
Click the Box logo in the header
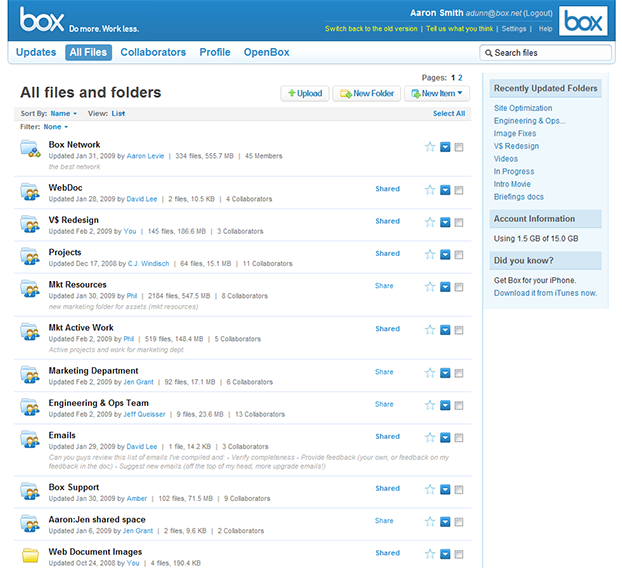[42, 19]
